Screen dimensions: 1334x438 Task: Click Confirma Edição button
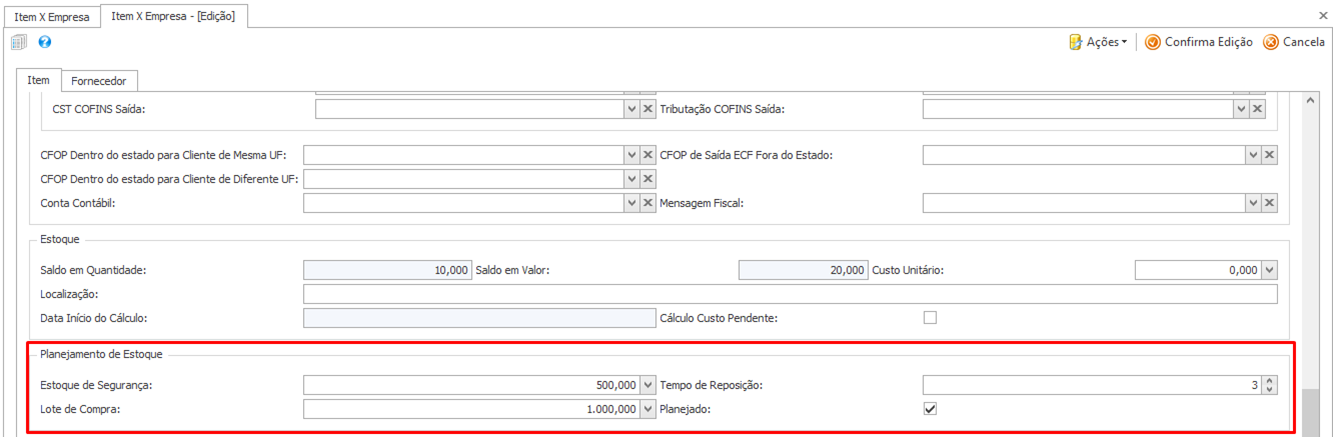1198,42
